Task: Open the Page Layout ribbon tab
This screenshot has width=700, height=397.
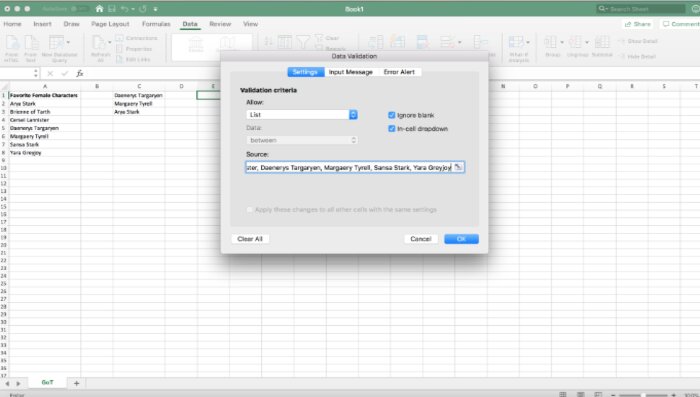Action: tap(110, 24)
